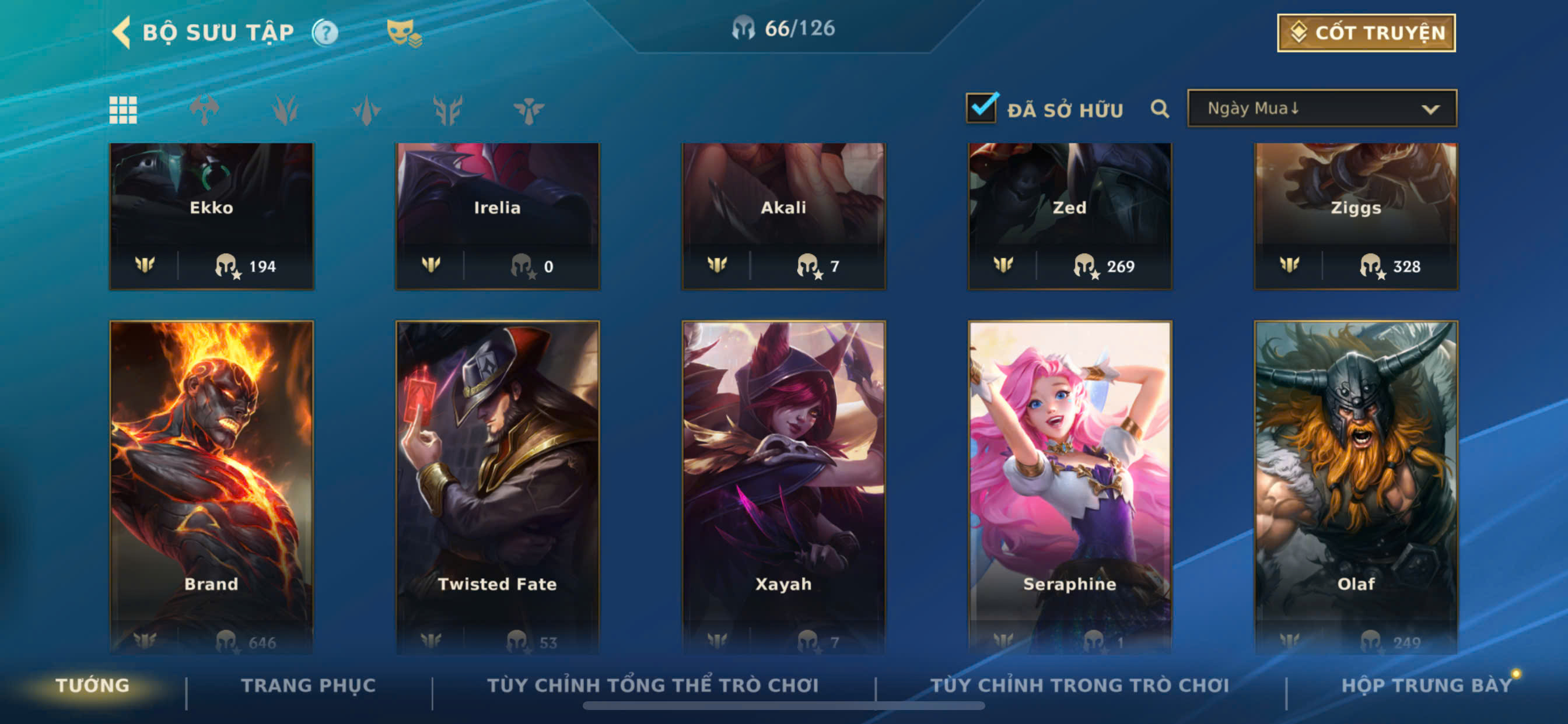
Task: Click the Cốt Truyện button
Action: point(1367,33)
